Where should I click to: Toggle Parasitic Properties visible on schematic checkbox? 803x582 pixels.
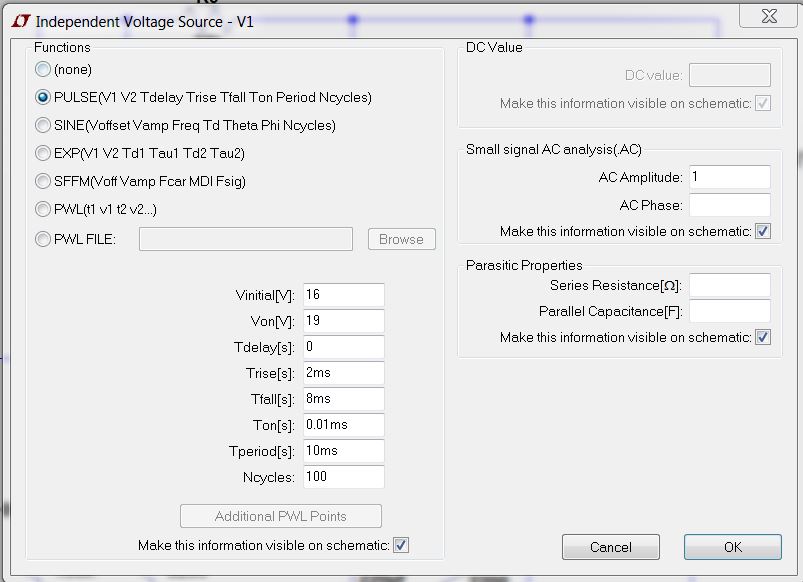pyautogui.click(x=763, y=337)
